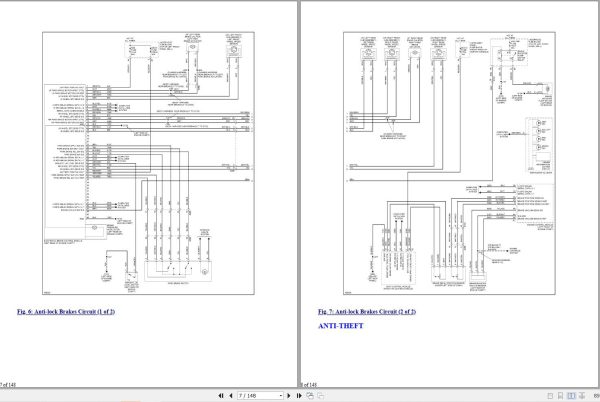Switch to single page continuous layout

[x=561, y=395]
